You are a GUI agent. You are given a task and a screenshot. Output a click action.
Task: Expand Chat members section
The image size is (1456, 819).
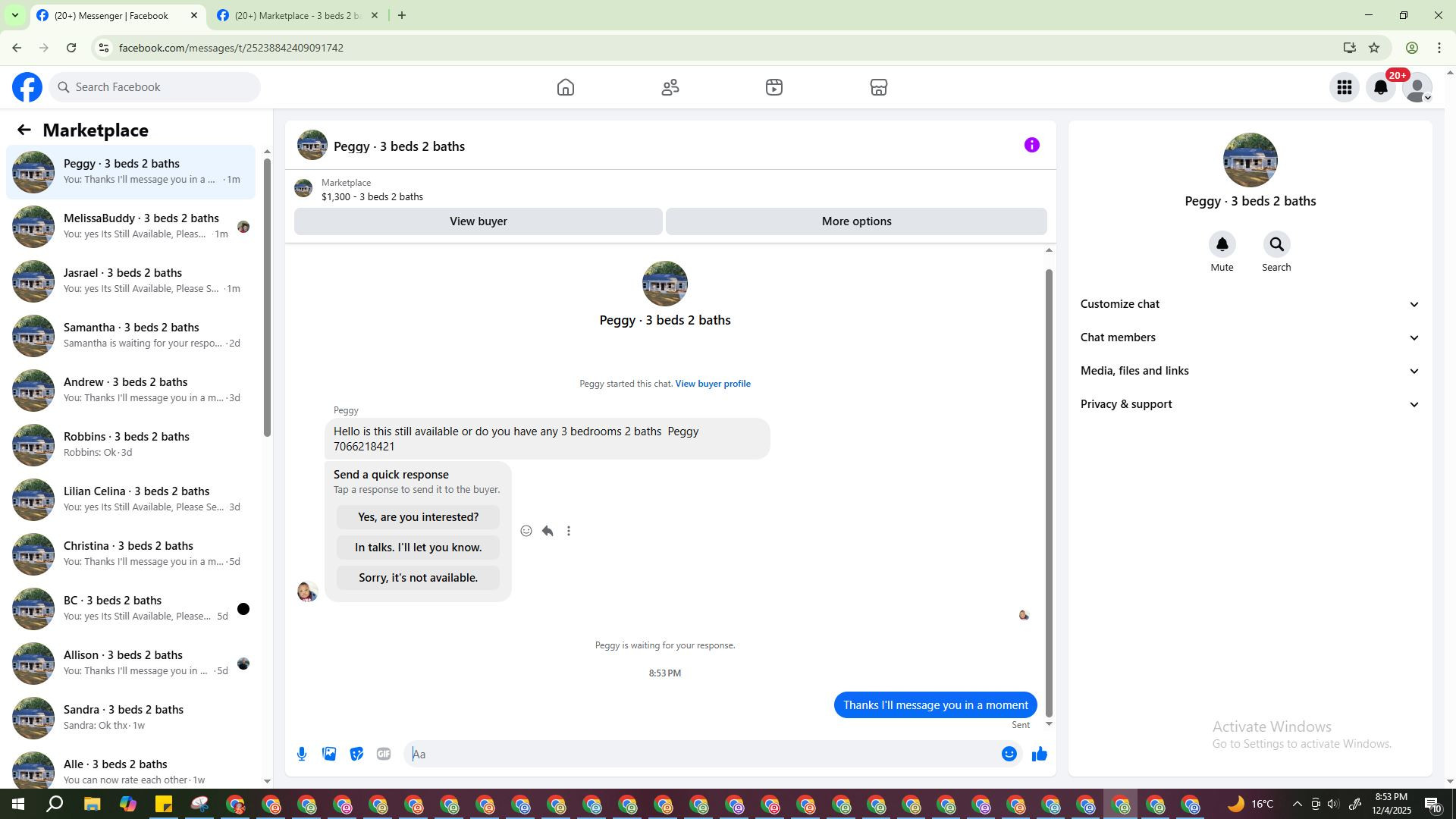pos(1249,337)
